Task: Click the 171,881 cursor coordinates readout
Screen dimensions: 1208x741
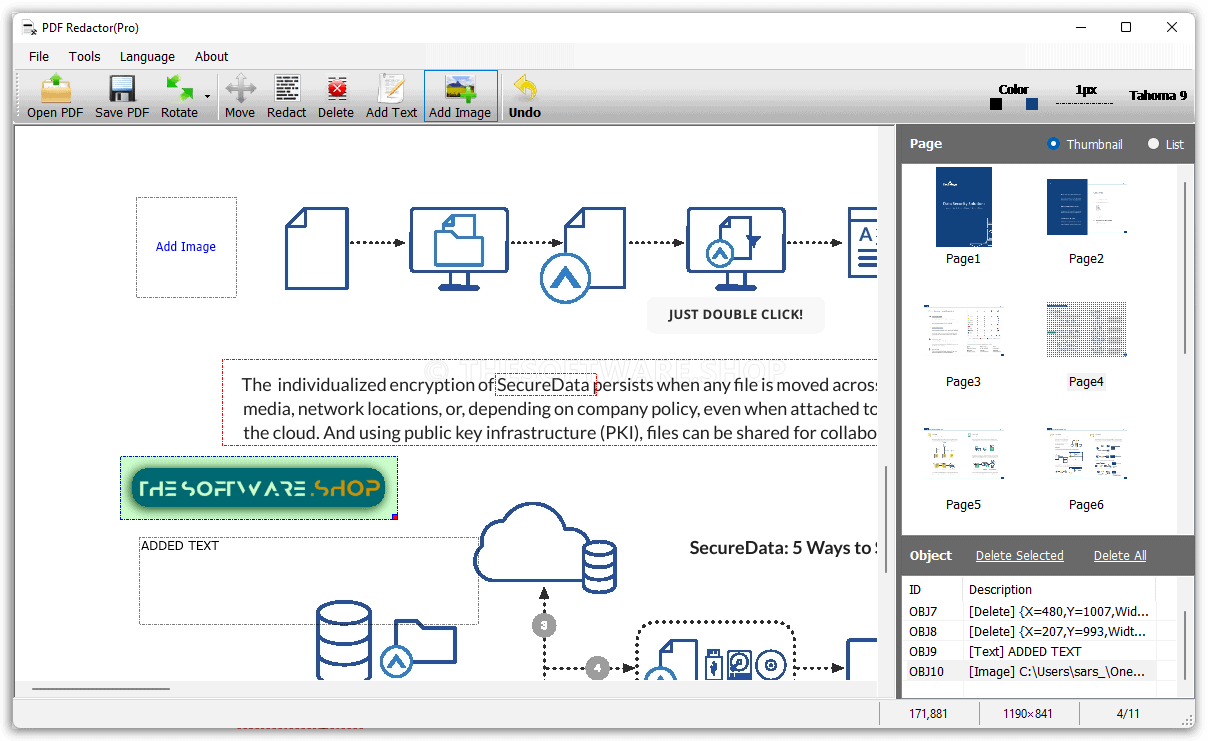Action: click(929, 714)
